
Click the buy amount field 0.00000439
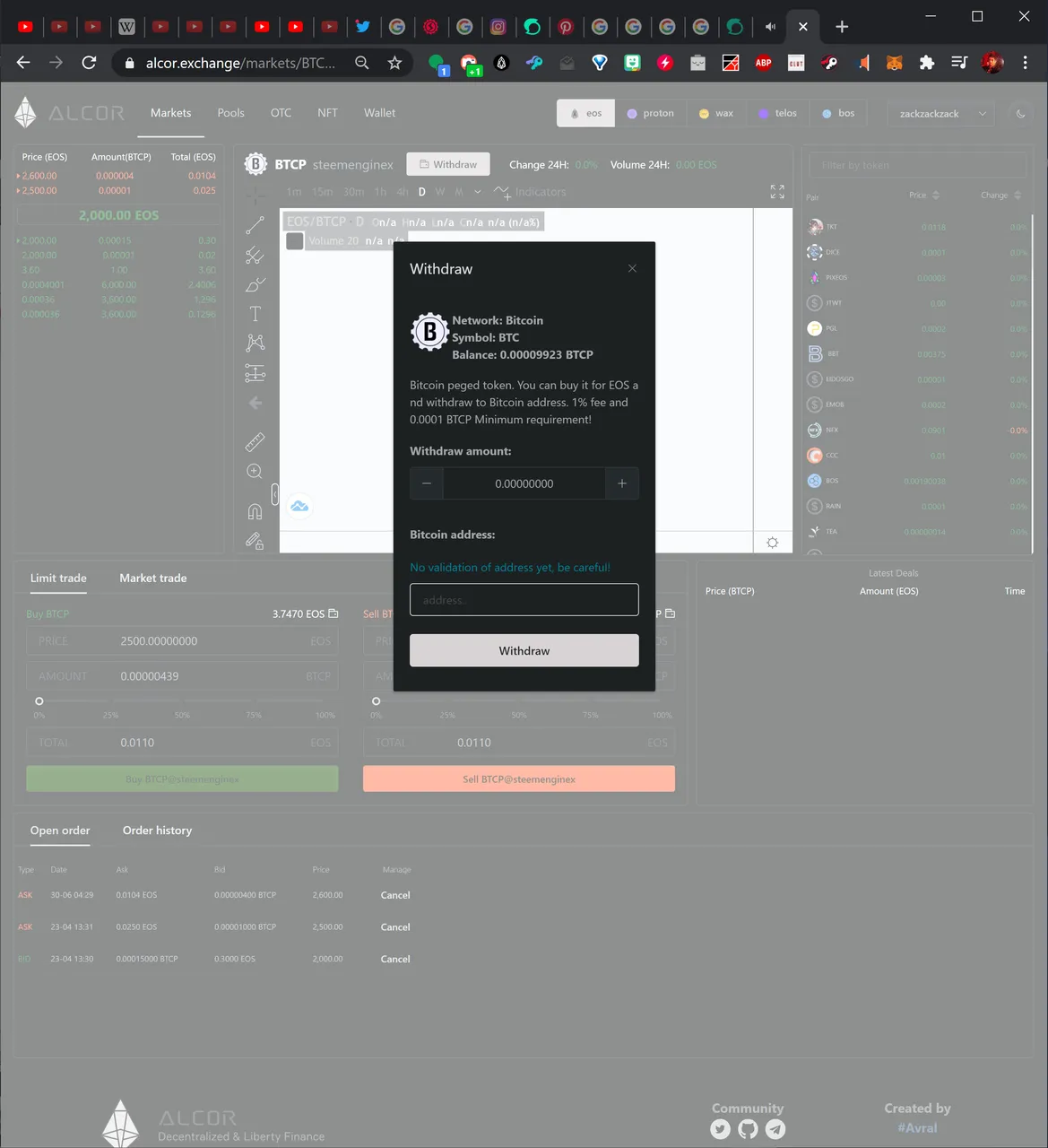182,676
